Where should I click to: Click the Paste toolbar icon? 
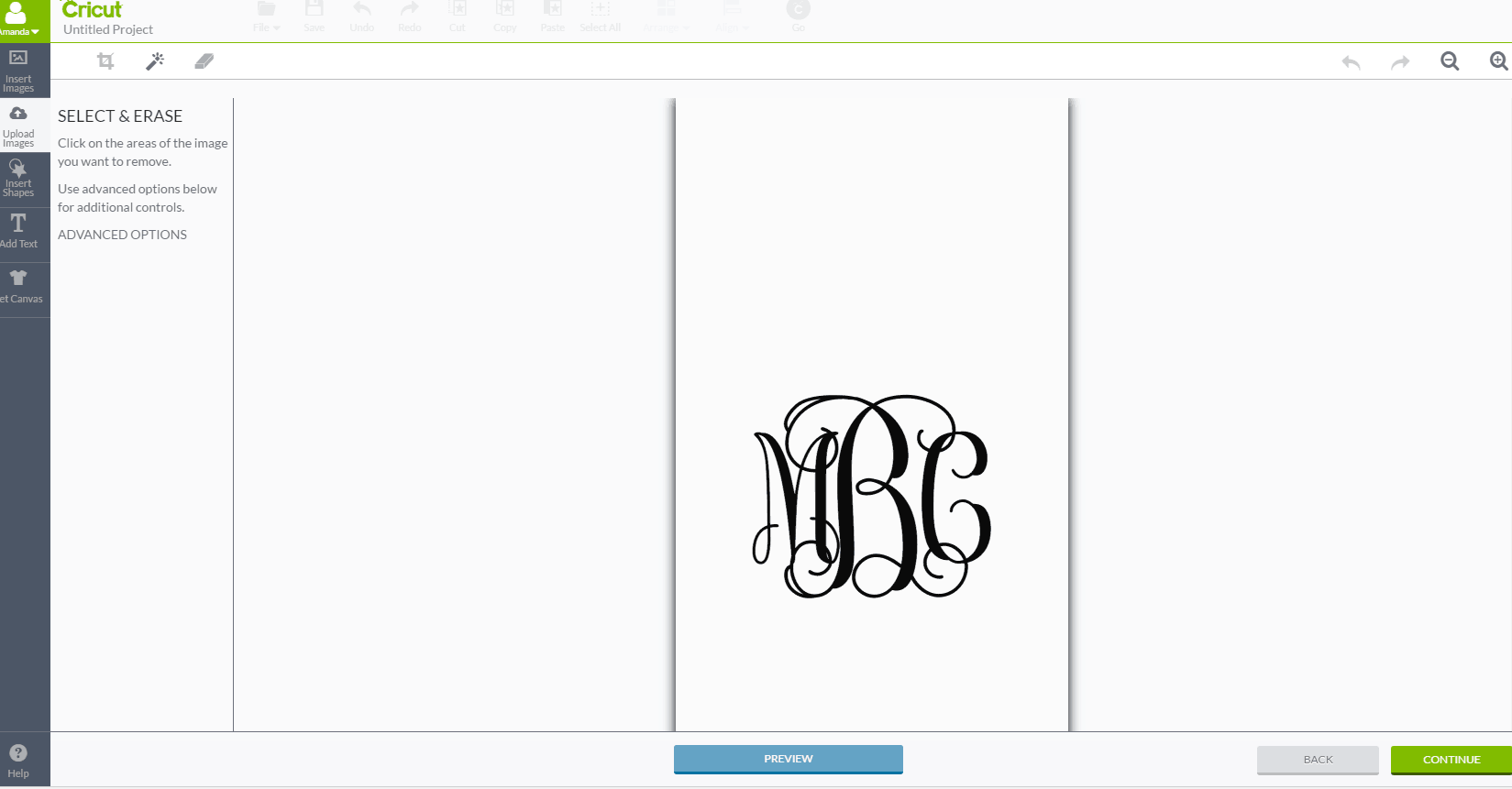pos(553,16)
